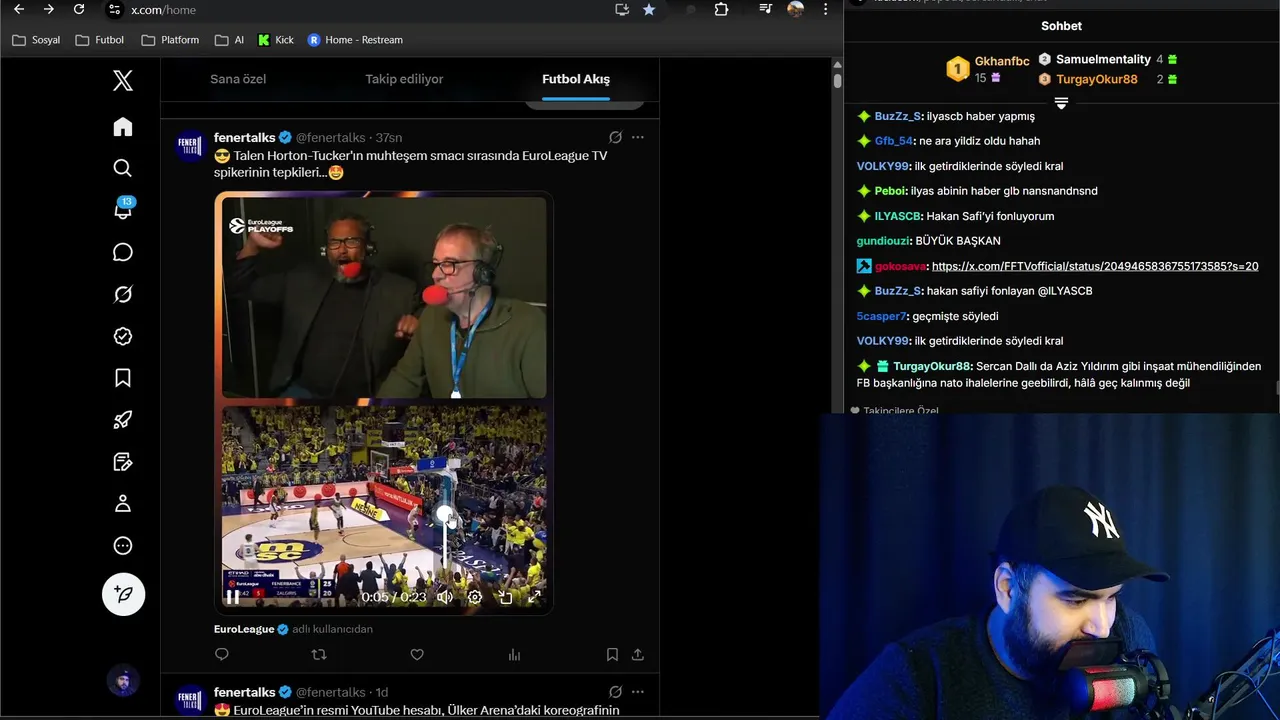
Task: Like the Horton-Tucker video post
Action: click(417, 655)
